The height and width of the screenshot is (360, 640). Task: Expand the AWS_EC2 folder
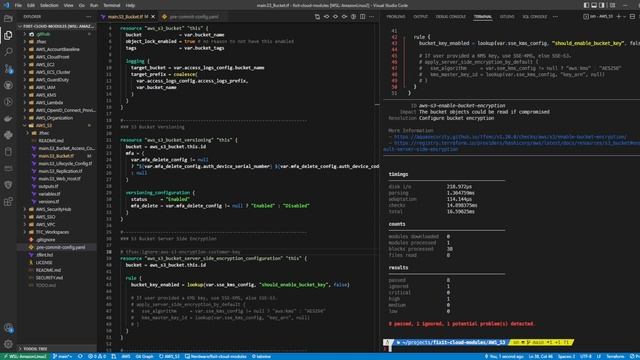tap(45, 64)
